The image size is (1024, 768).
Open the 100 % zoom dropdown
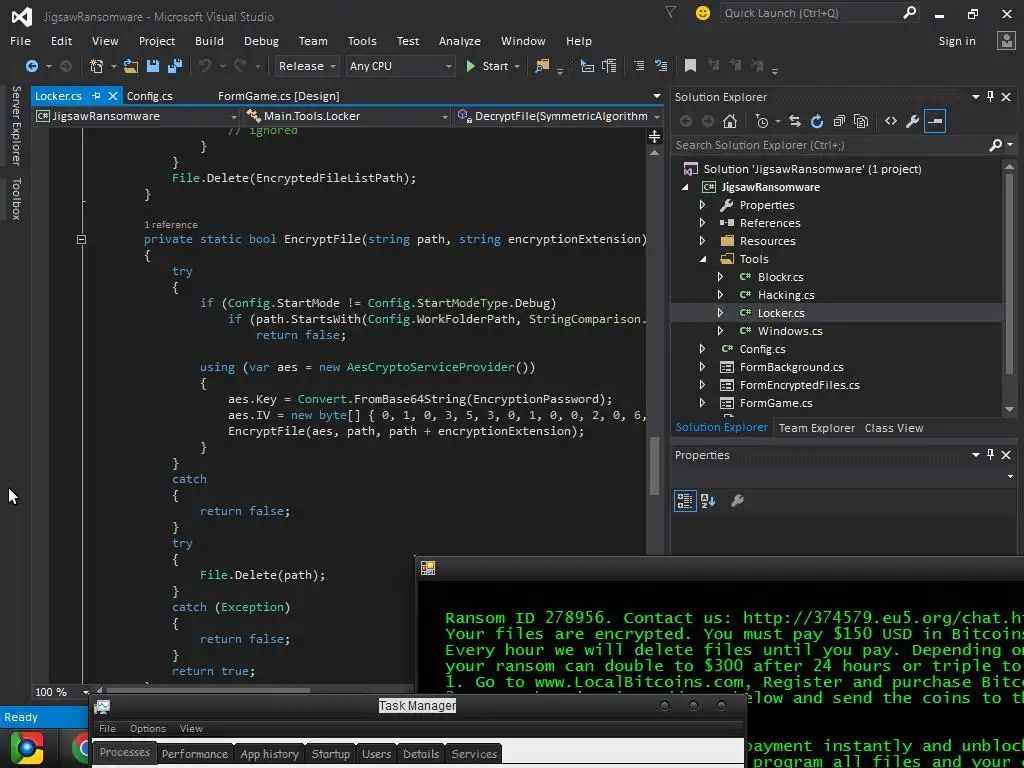(x=86, y=692)
